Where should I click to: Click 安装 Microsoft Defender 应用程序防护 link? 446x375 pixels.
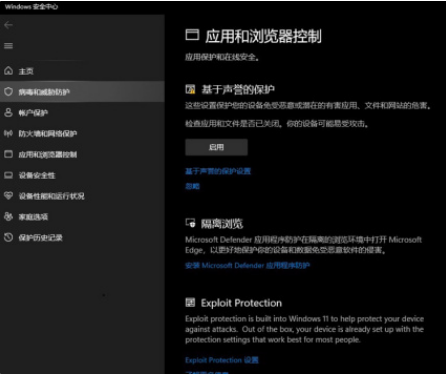coord(248,266)
